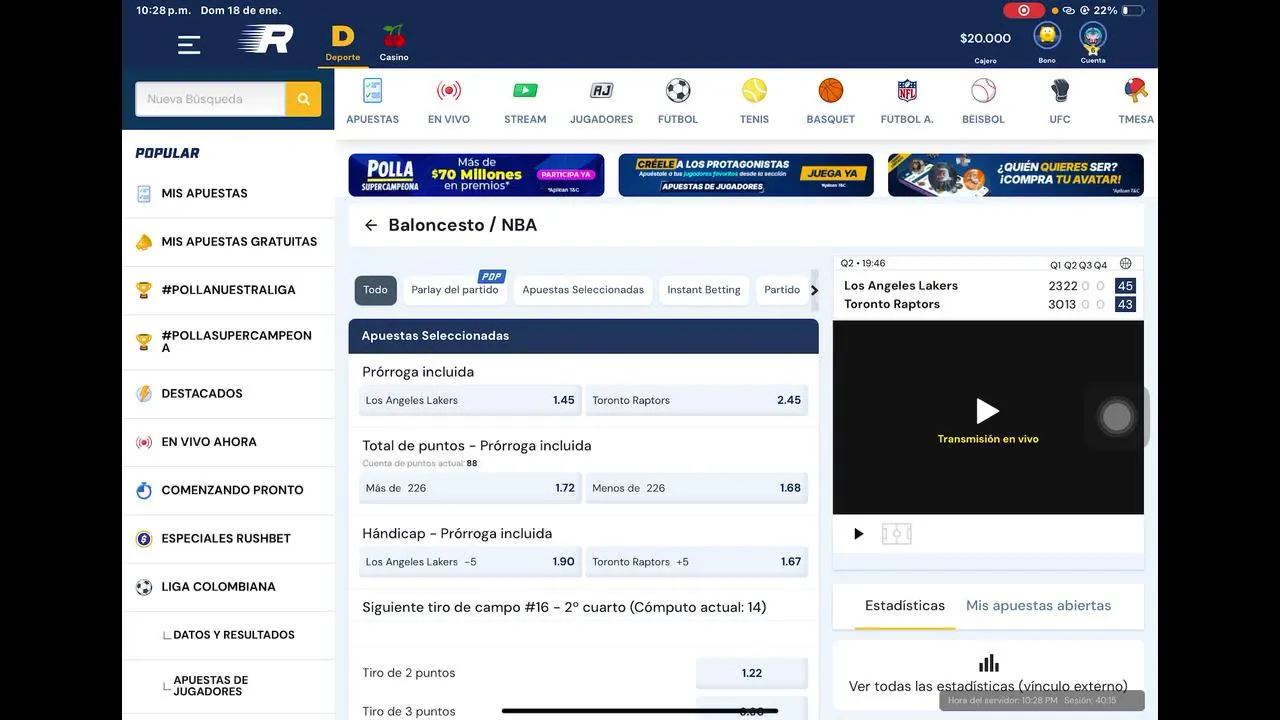Bet Los Angeles Lakers at 1.45
This screenshot has height=720, width=1280.
(x=470, y=400)
